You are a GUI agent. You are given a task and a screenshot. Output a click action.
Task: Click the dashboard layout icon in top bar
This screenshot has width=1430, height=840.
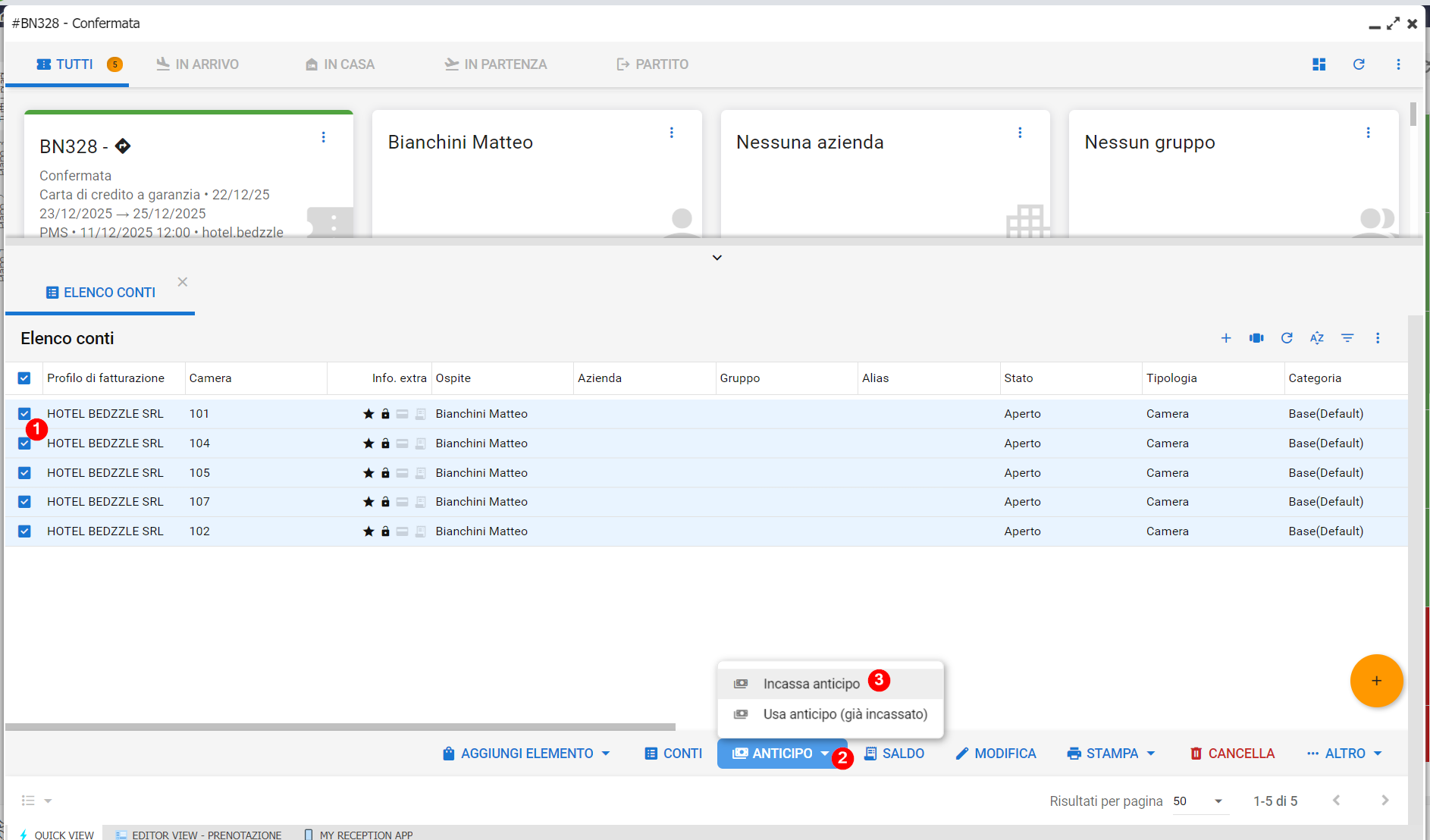point(1319,64)
